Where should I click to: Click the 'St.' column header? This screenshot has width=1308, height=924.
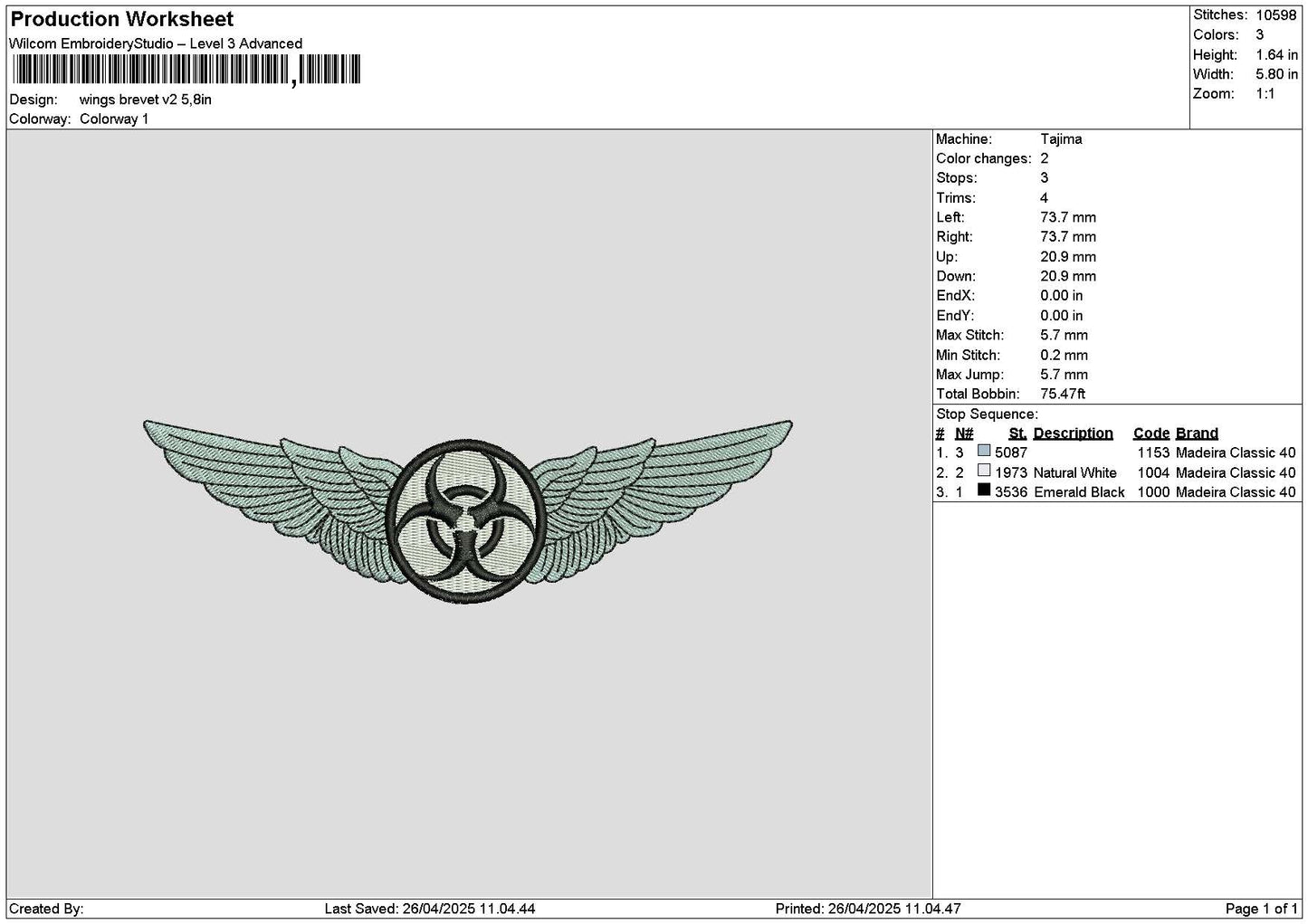1017,433
